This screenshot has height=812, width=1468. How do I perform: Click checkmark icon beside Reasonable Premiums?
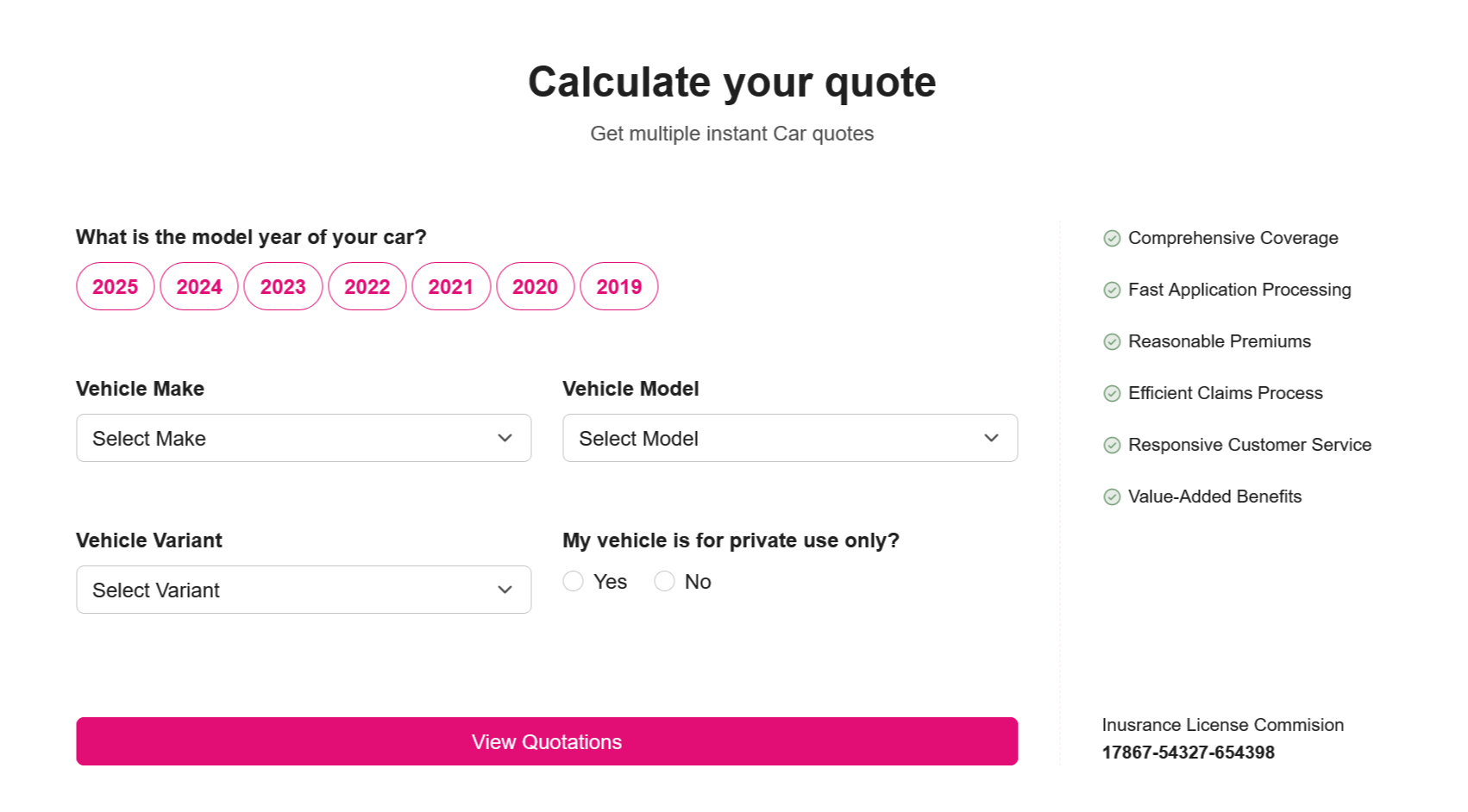[1112, 342]
